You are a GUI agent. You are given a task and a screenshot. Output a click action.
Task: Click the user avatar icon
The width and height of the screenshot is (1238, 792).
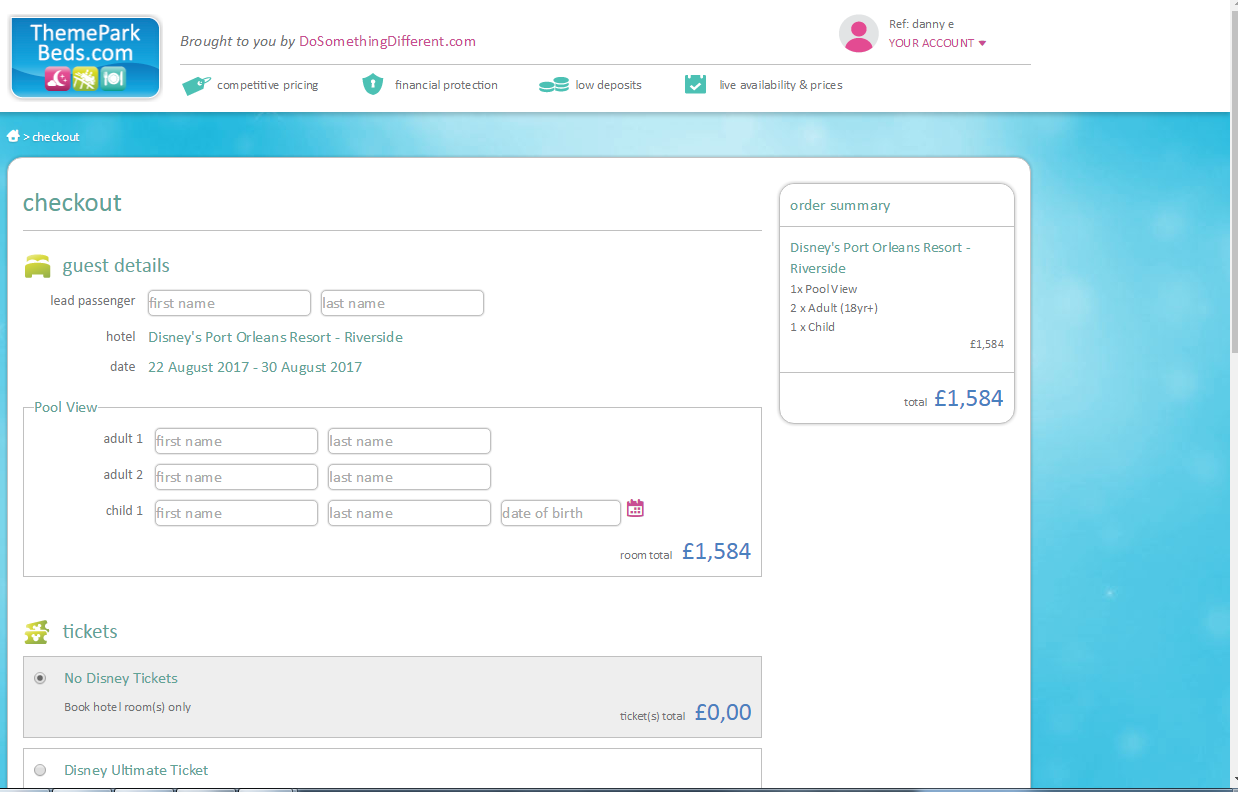pos(858,34)
